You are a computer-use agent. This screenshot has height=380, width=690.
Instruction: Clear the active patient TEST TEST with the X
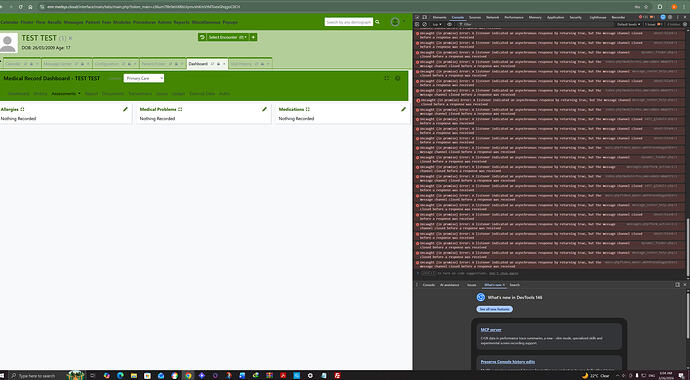click(x=70, y=39)
